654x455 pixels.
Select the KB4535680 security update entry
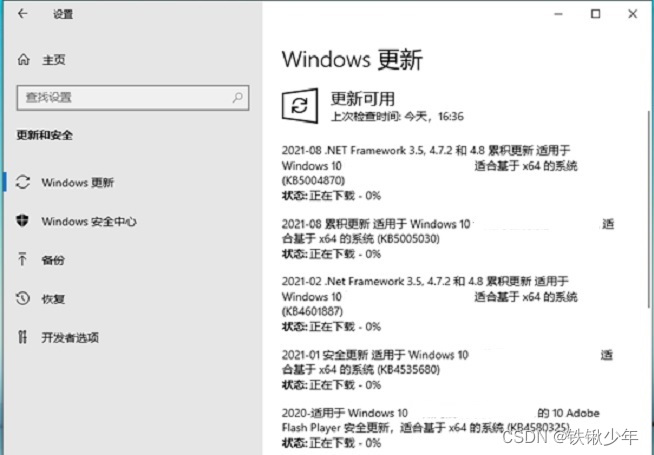[447, 362]
